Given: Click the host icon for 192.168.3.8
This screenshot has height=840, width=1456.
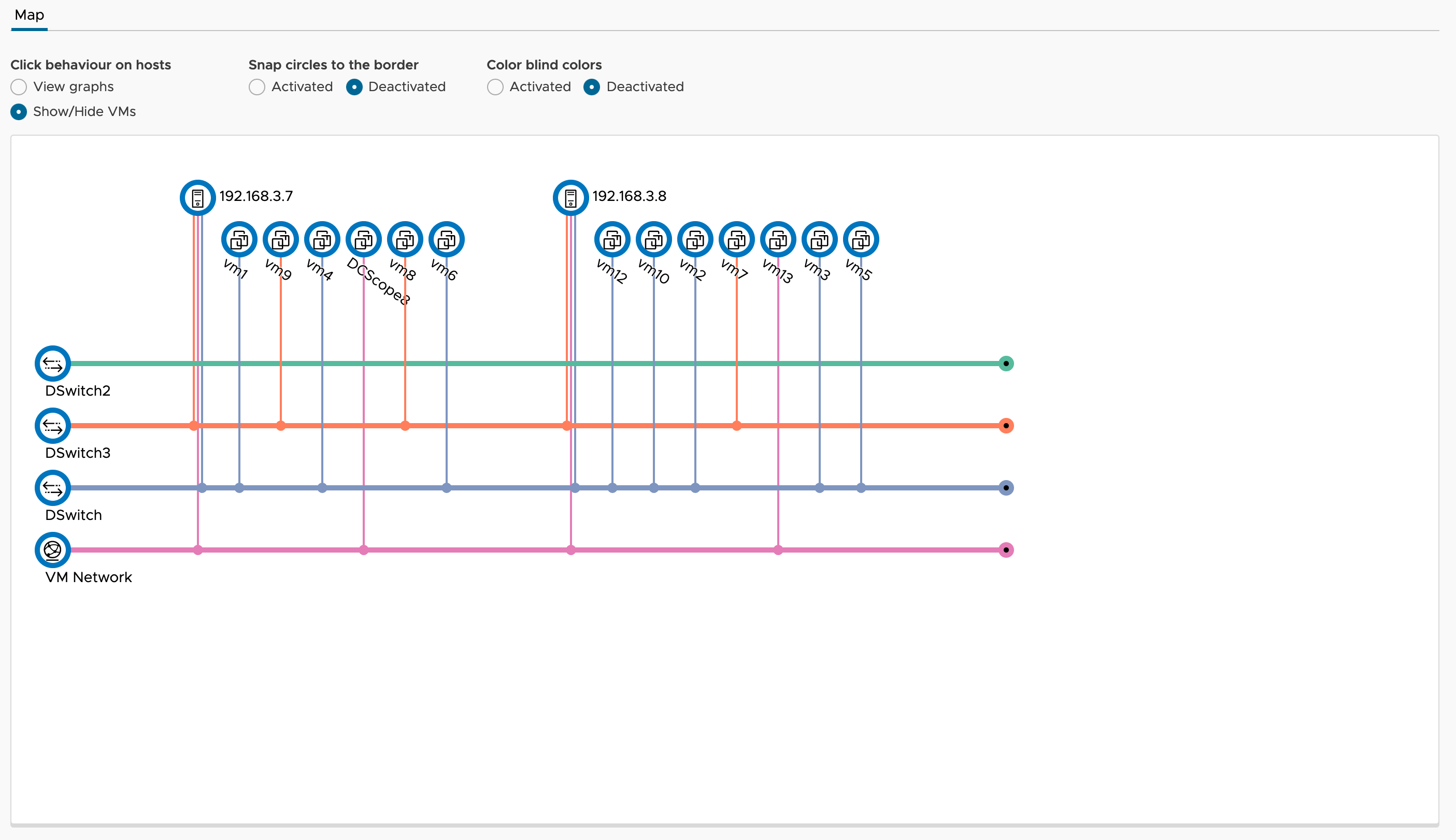Looking at the screenshot, I should 571,198.
